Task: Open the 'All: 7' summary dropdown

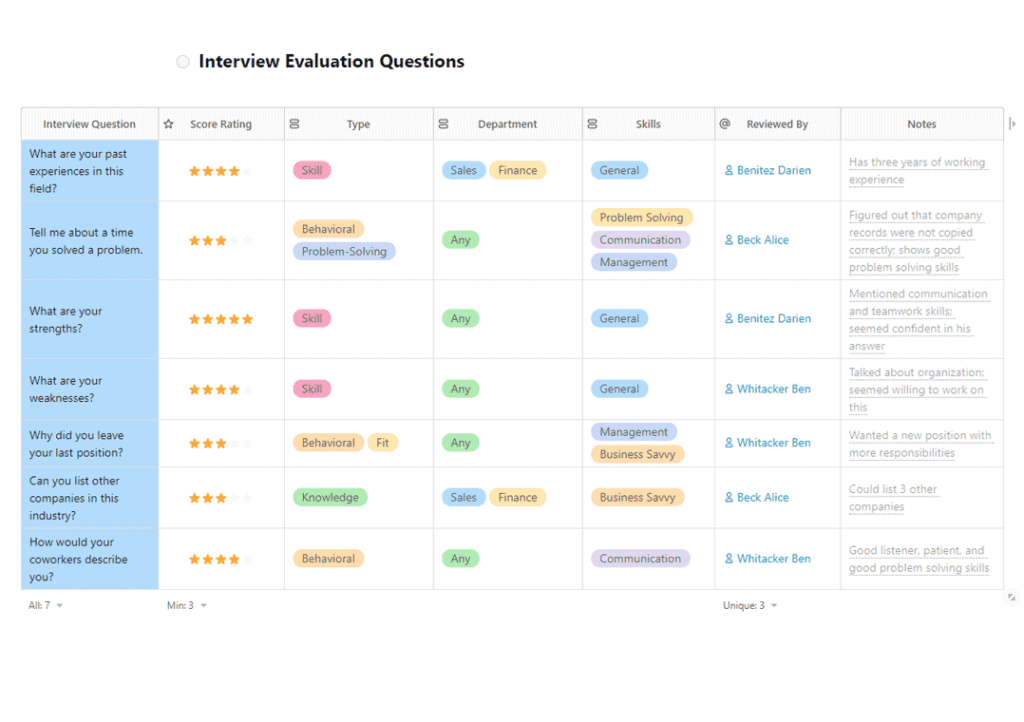Action: pos(45,605)
